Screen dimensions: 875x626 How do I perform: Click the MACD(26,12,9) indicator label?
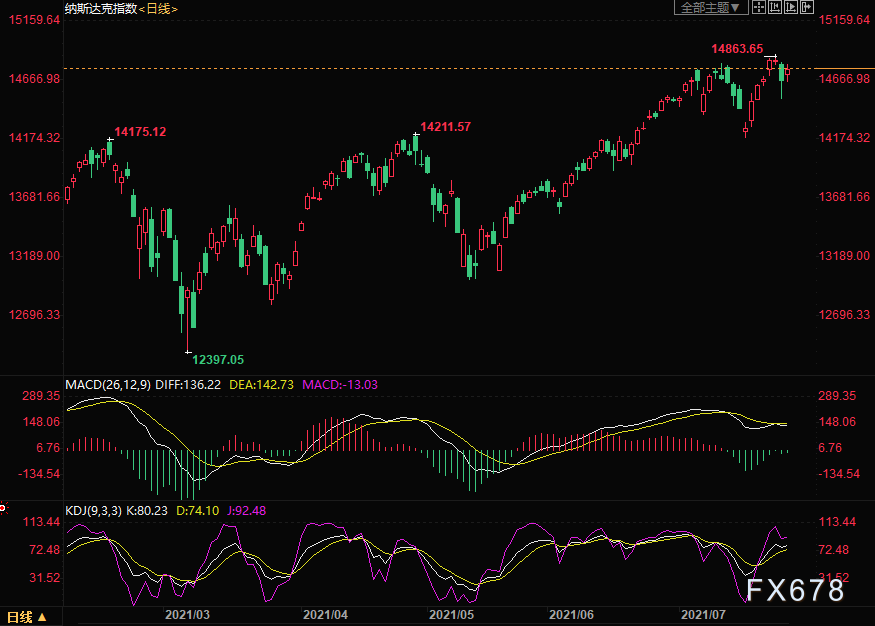click(108, 384)
